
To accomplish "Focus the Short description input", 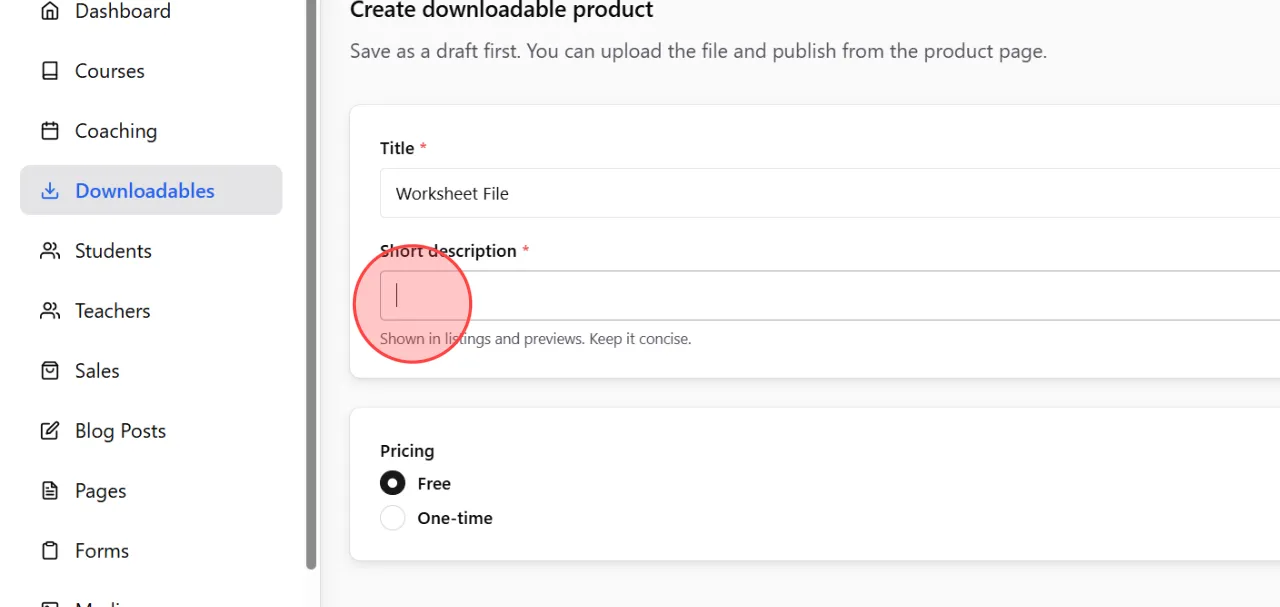I will tap(830, 295).
